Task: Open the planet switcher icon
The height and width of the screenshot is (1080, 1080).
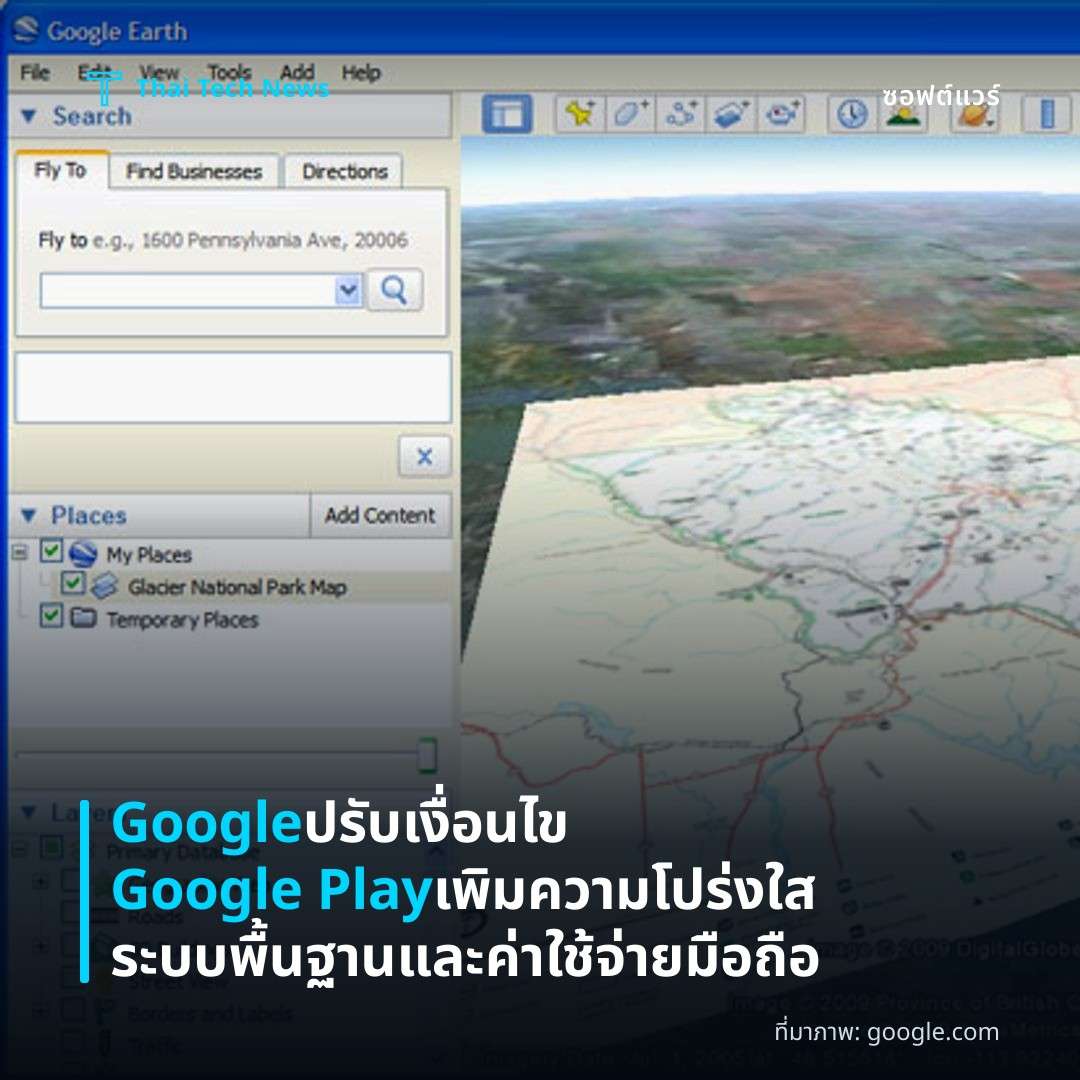Action: 976,115
